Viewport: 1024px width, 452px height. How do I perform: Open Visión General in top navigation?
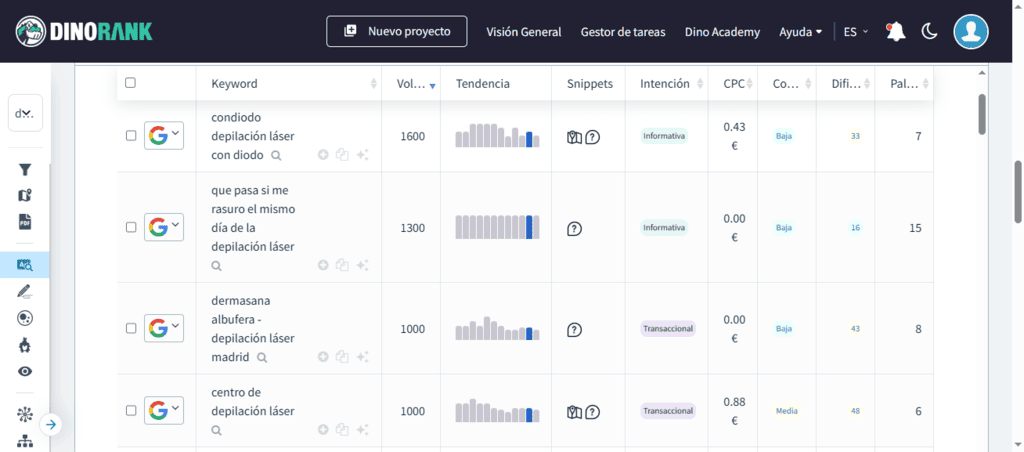pyautogui.click(x=524, y=31)
